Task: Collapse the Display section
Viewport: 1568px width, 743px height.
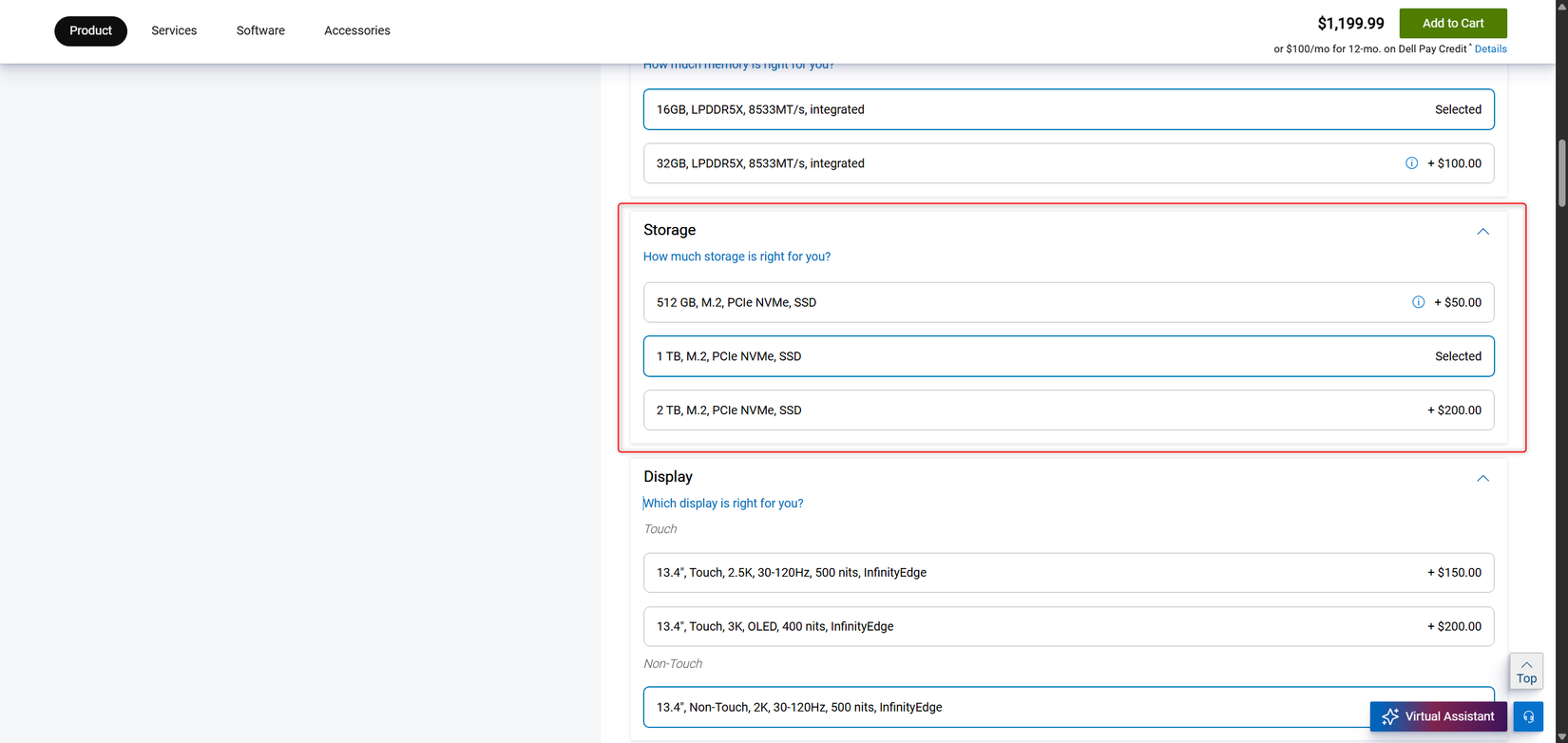Action: pos(1482,478)
